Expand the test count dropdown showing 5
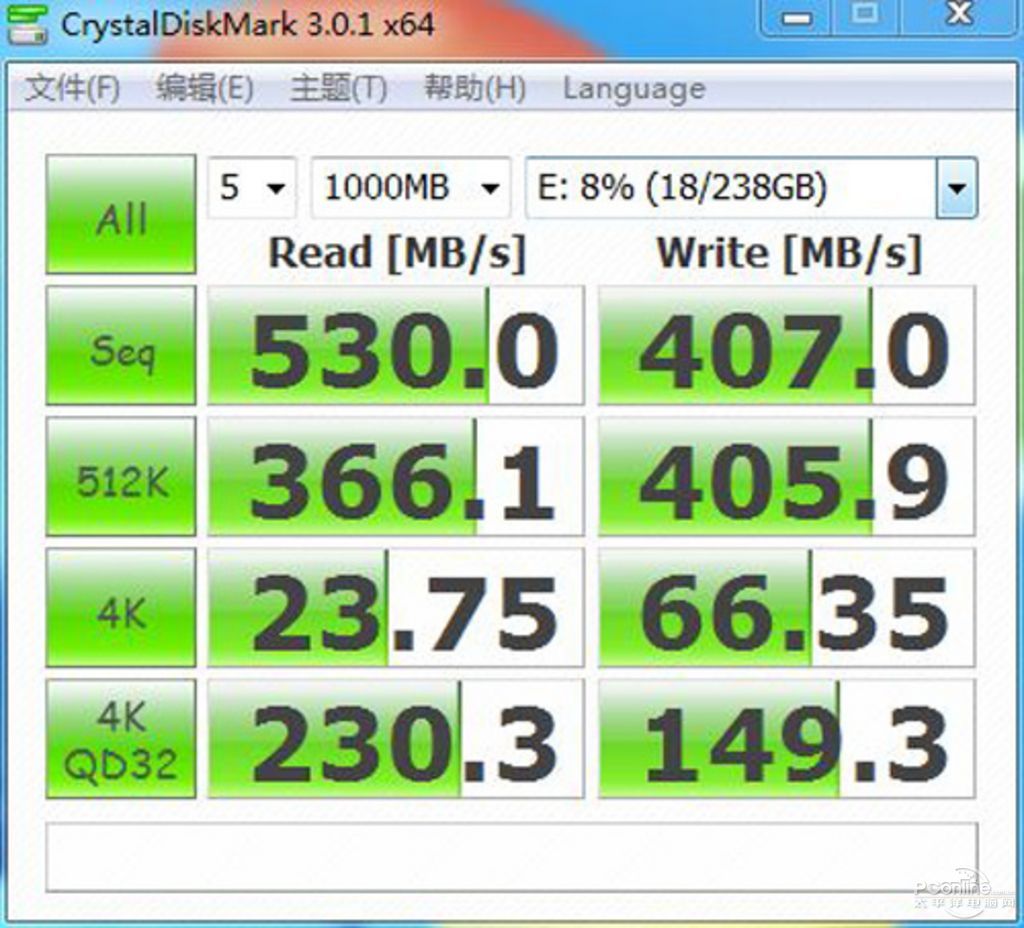Image resolution: width=1024 pixels, height=928 pixels. pyautogui.click(x=252, y=188)
